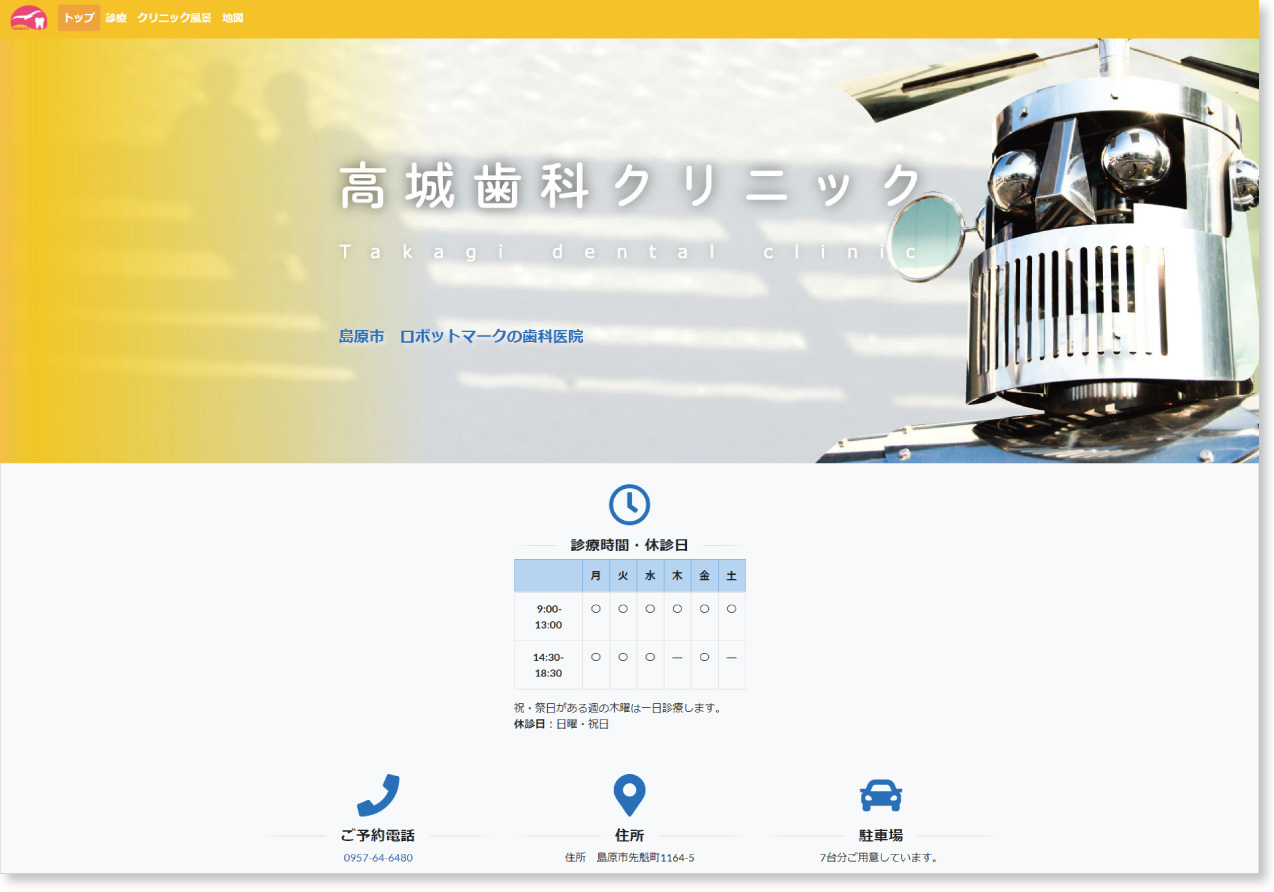Click the 祝・祭日がある週の木曜 note
Viewport: 1274px width, 892px height.
pos(618,708)
